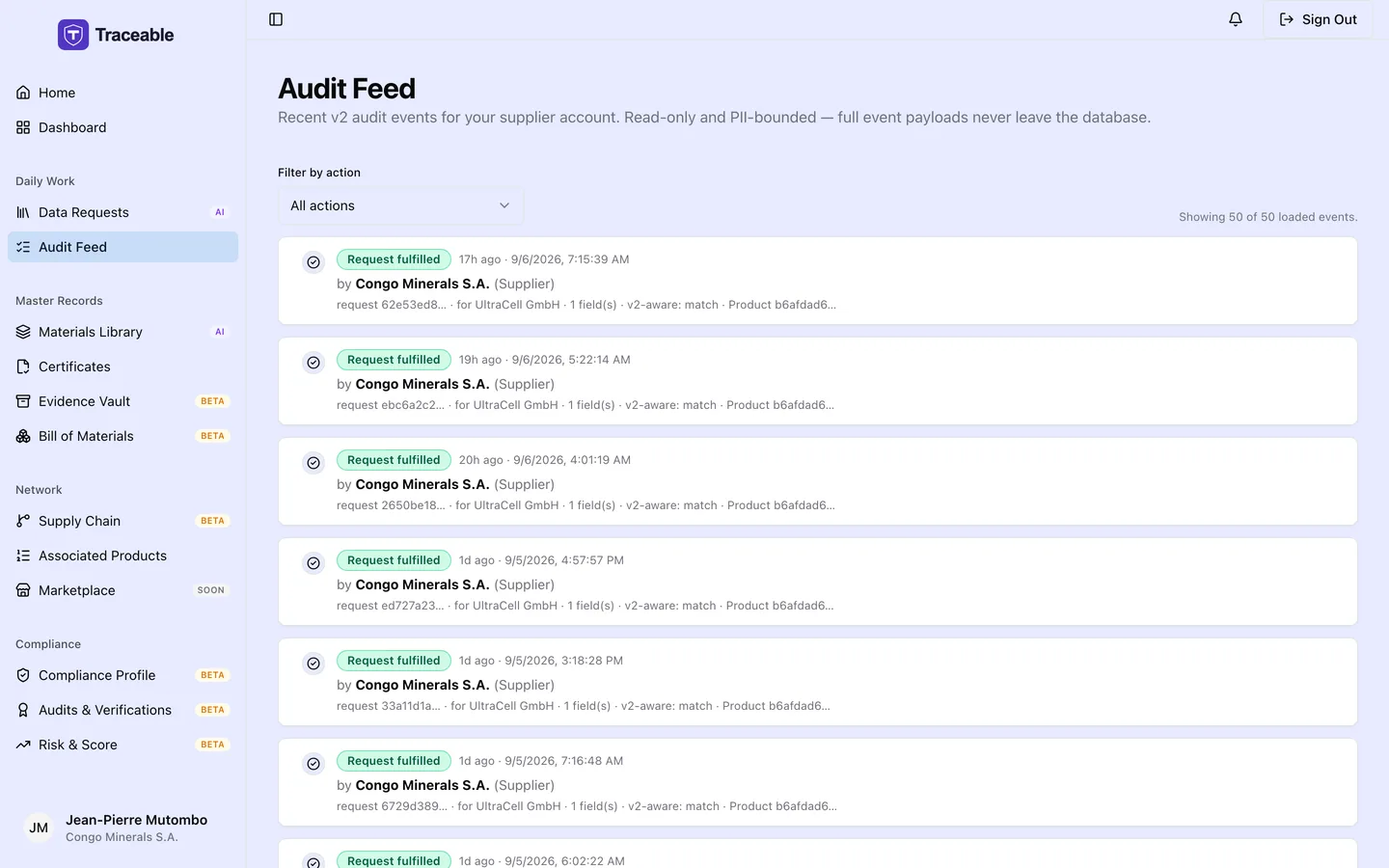Open the Home page
Image resolution: width=1389 pixels, height=868 pixels.
tap(123, 93)
